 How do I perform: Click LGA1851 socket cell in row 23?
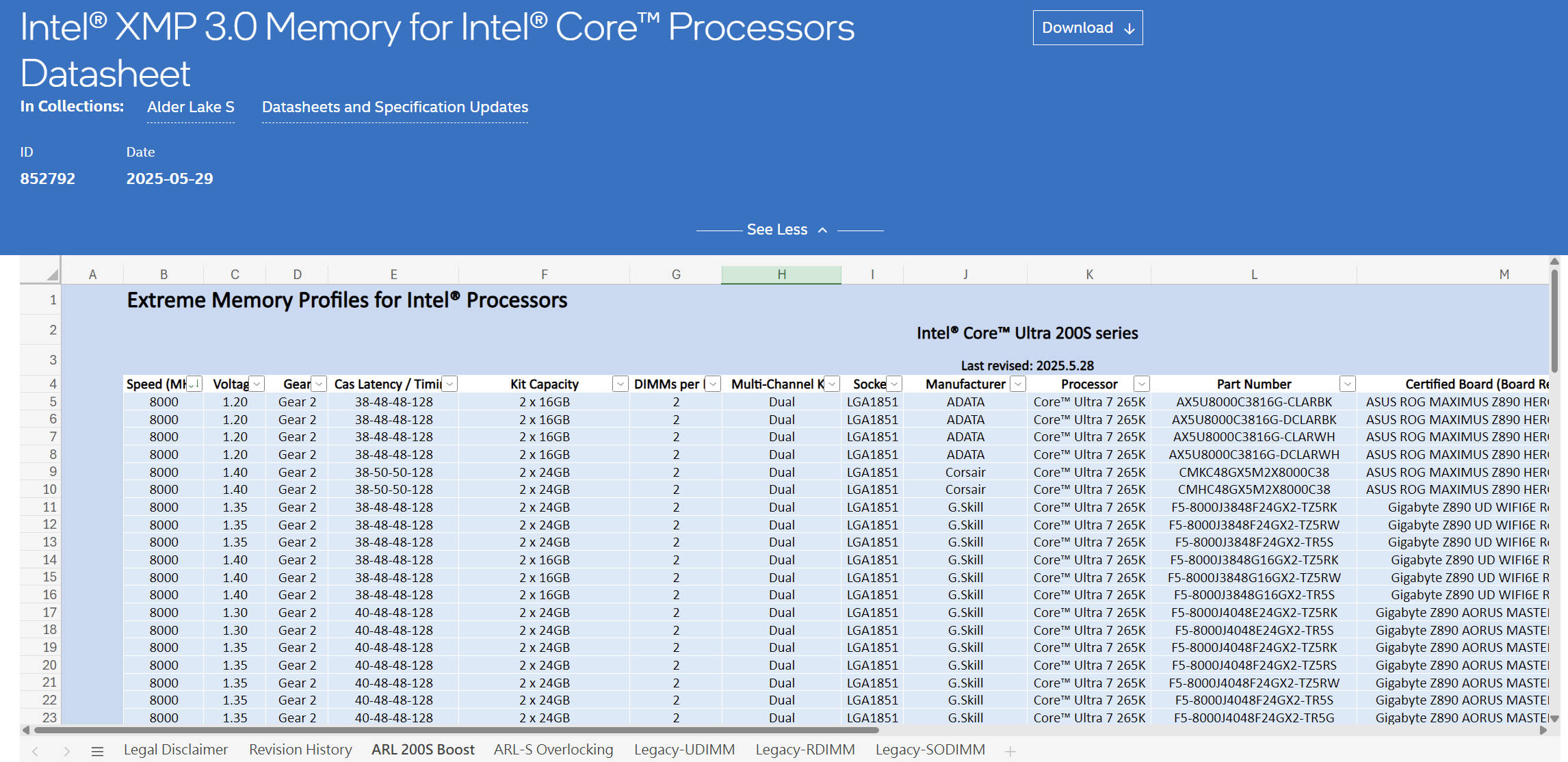872,718
